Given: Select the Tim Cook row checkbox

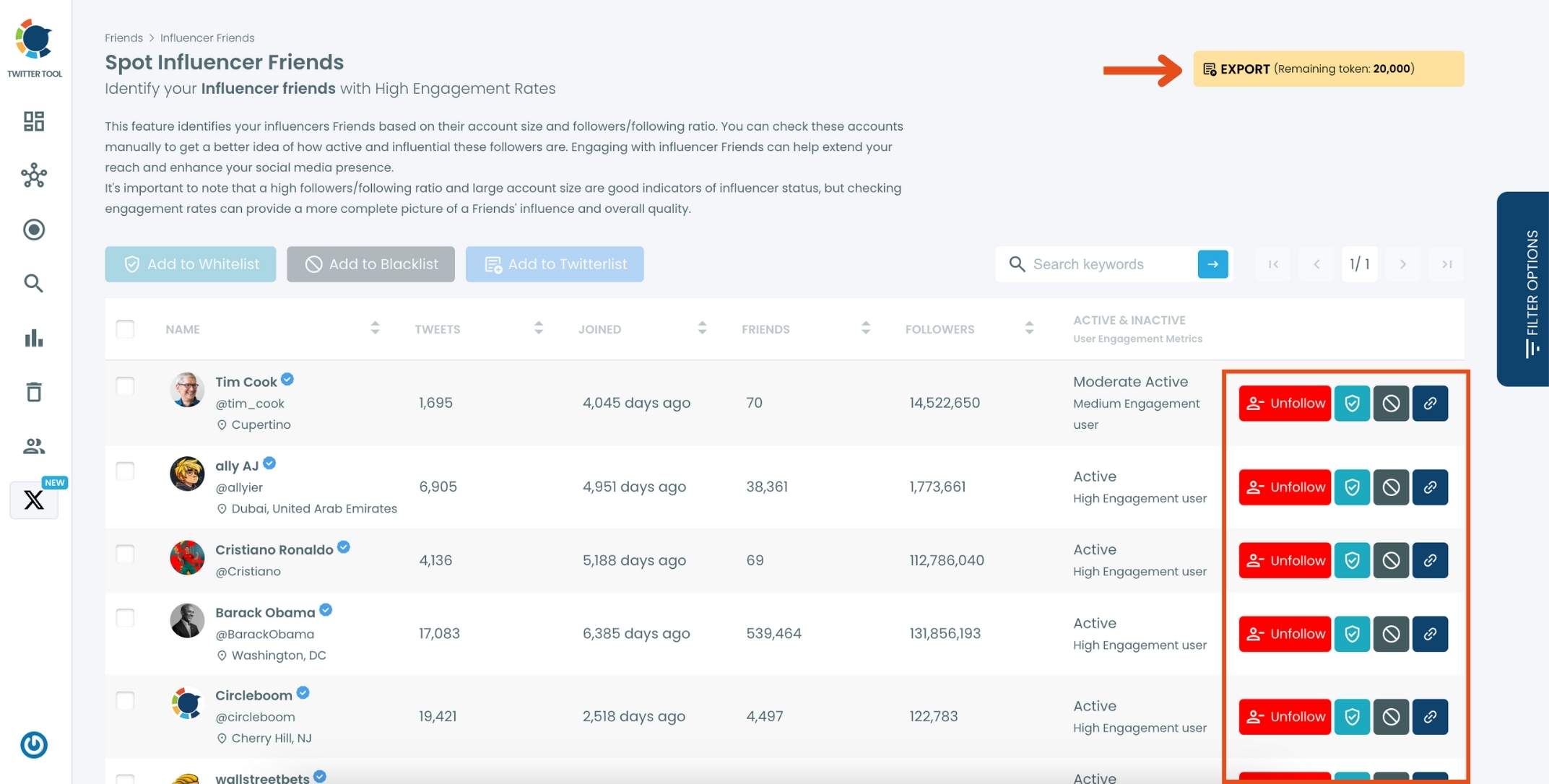Looking at the screenshot, I should pyautogui.click(x=125, y=386).
